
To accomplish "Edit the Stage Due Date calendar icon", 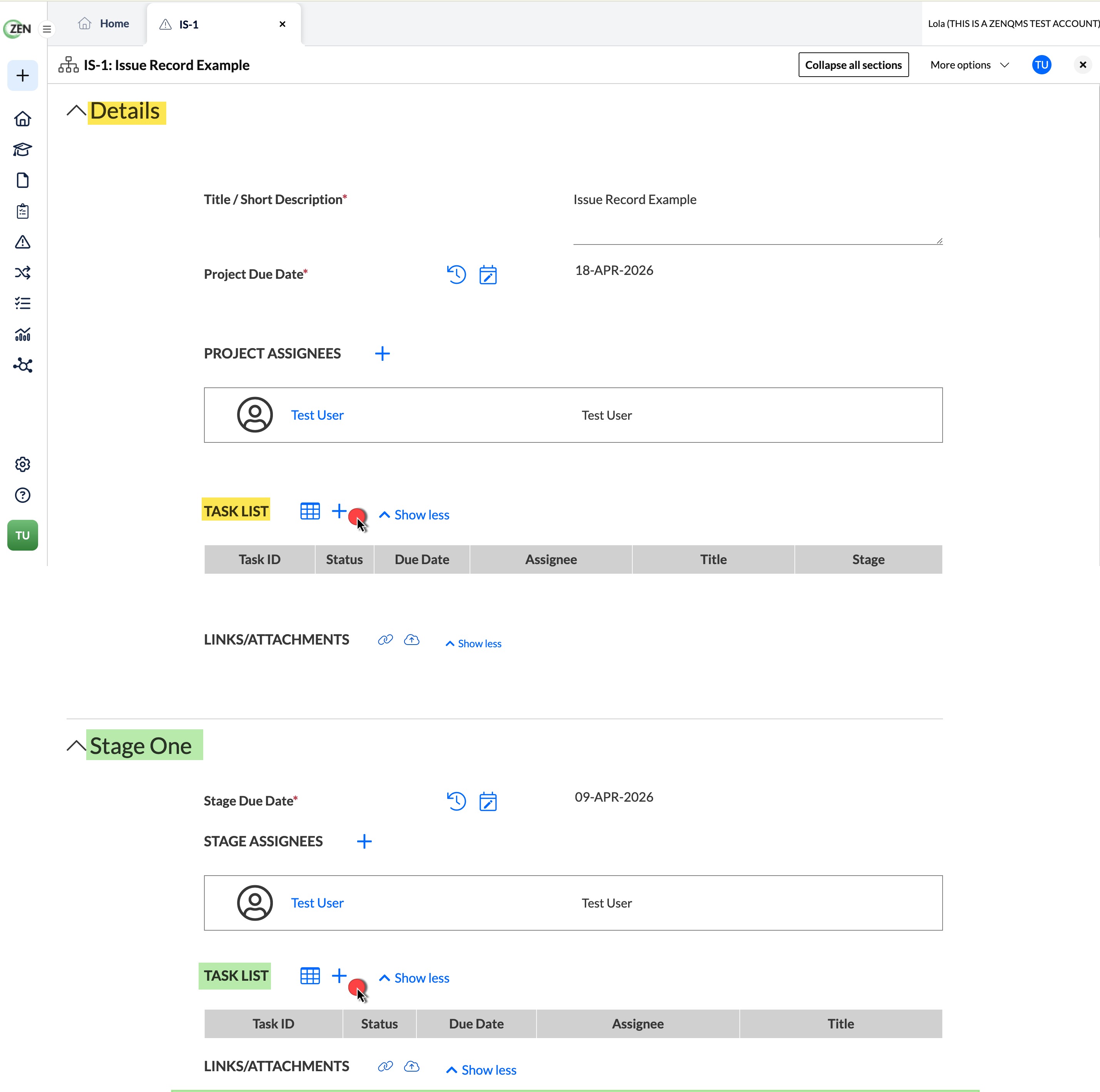I will tap(488, 801).
